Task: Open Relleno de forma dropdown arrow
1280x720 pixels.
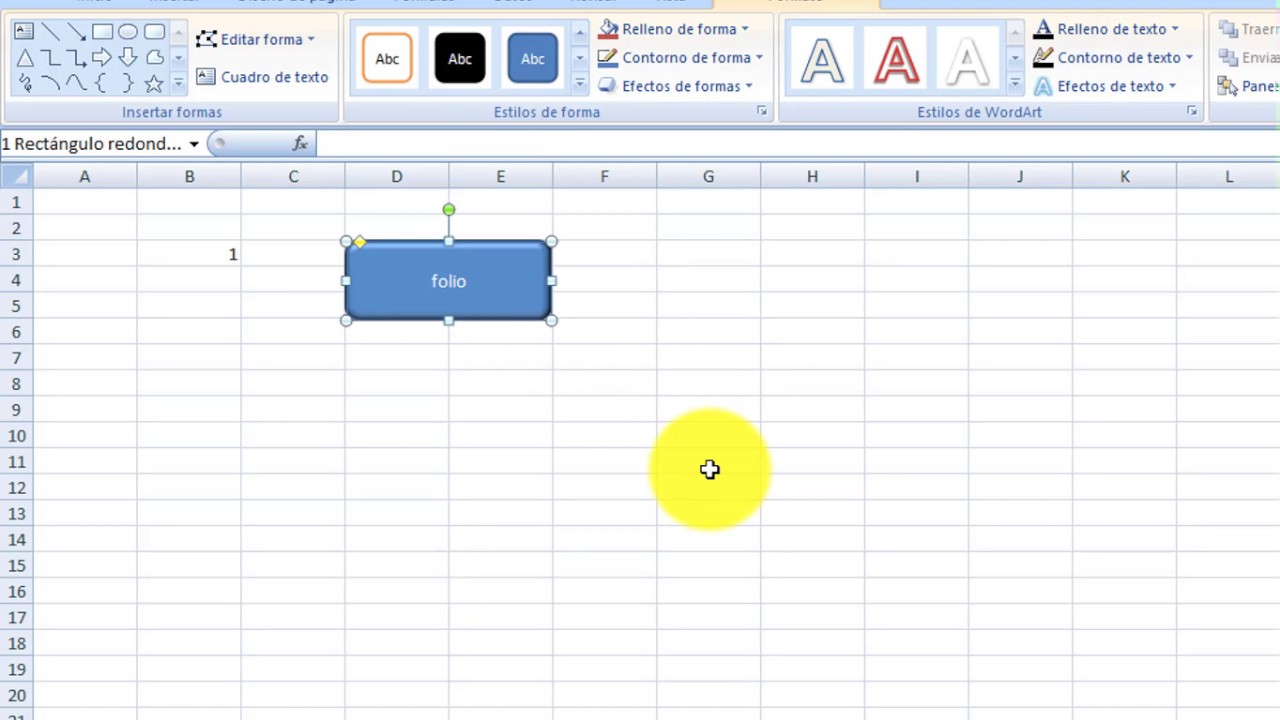Action: (x=745, y=29)
